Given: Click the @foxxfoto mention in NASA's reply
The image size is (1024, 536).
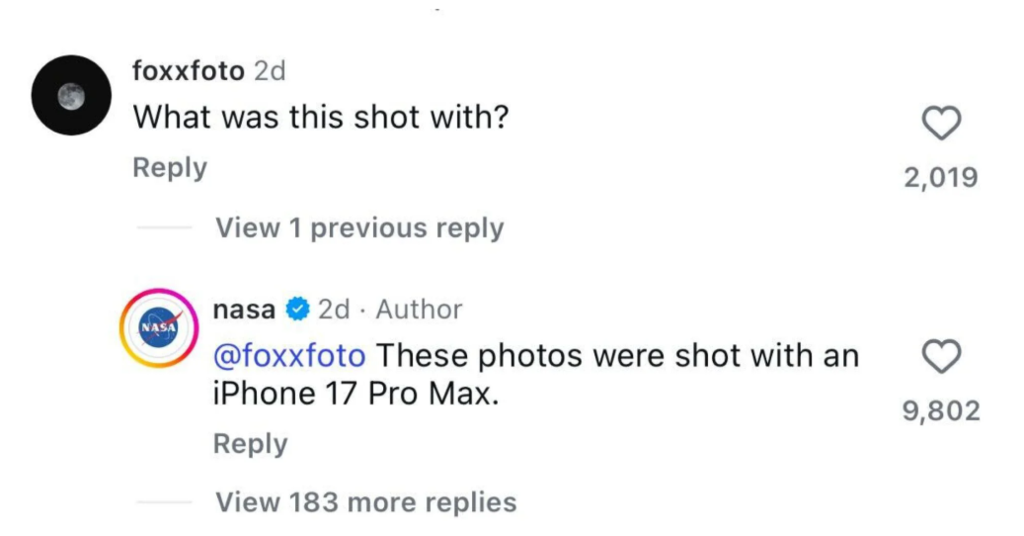Looking at the screenshot, I should tap(289, 355).
